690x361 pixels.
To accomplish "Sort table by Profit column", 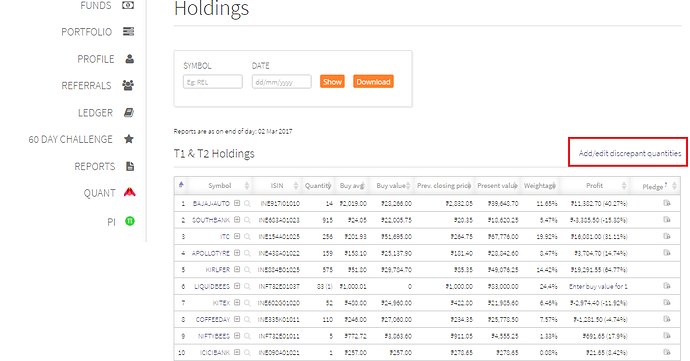I will click(x=595, y=186).
